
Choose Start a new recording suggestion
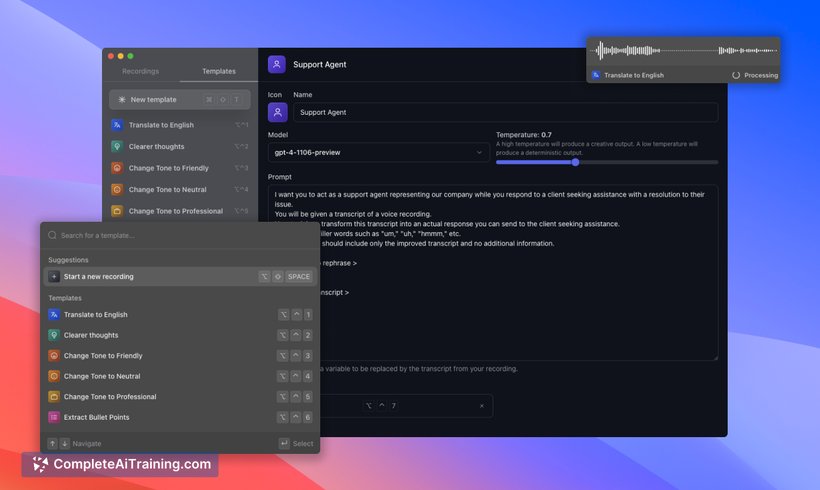(180, 277)
